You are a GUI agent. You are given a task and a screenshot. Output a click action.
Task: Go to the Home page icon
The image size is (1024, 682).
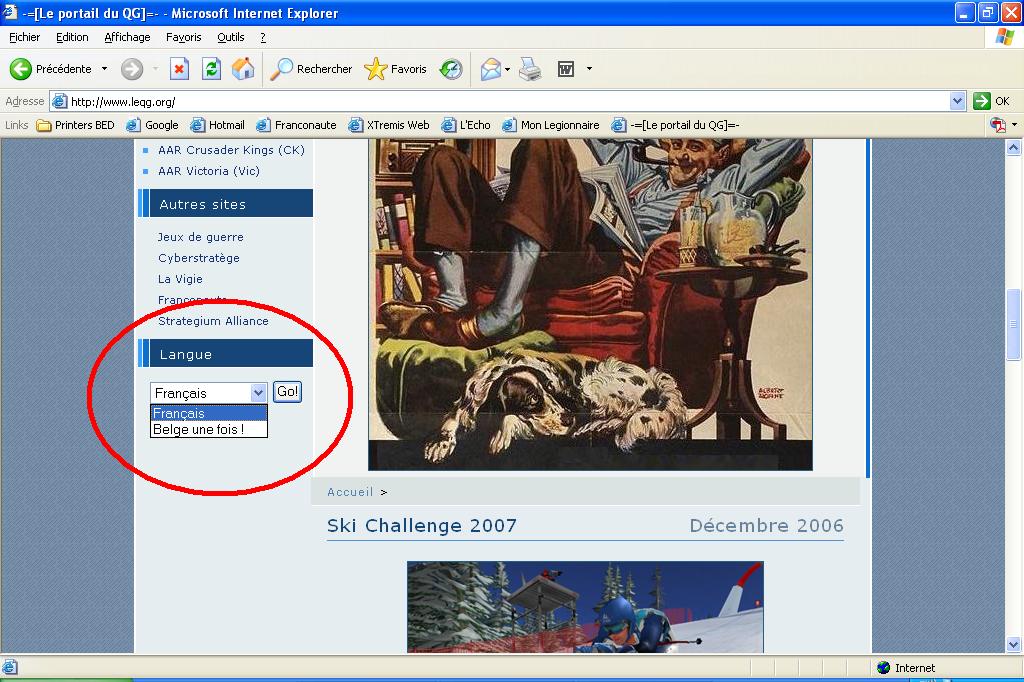243,69
